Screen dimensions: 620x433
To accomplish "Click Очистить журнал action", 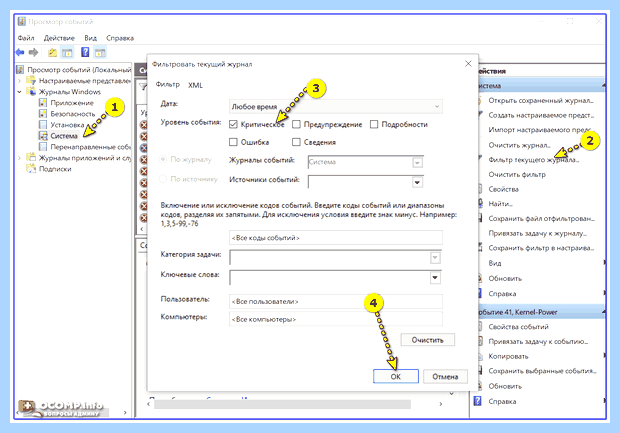I will 520,145.
